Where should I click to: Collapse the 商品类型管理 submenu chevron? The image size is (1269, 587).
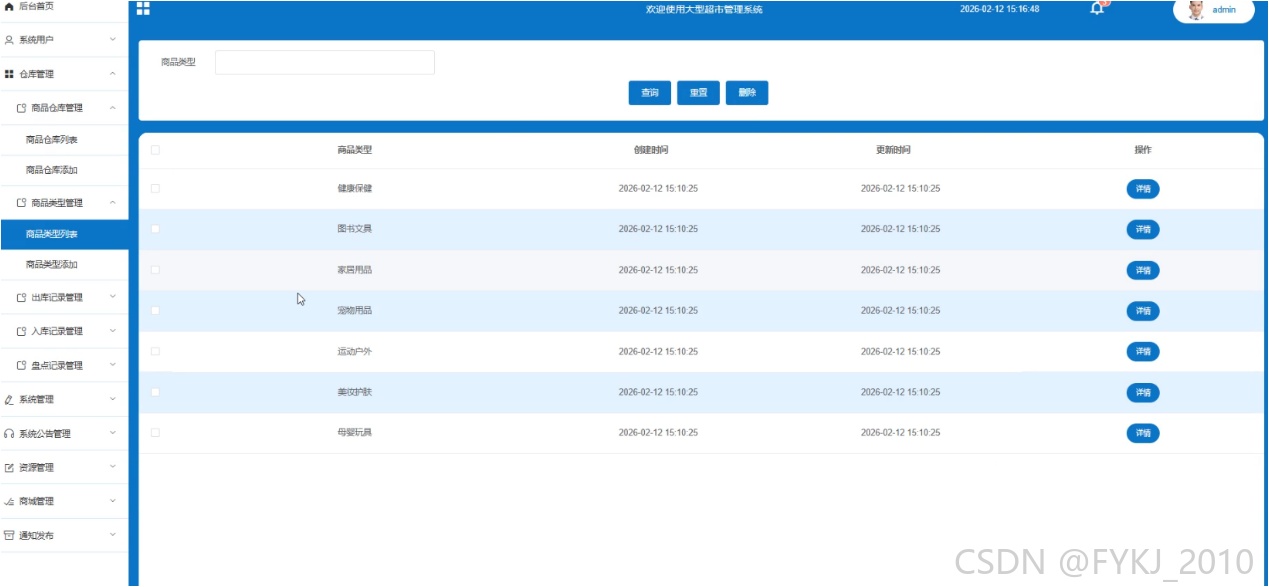click(113, 203)
